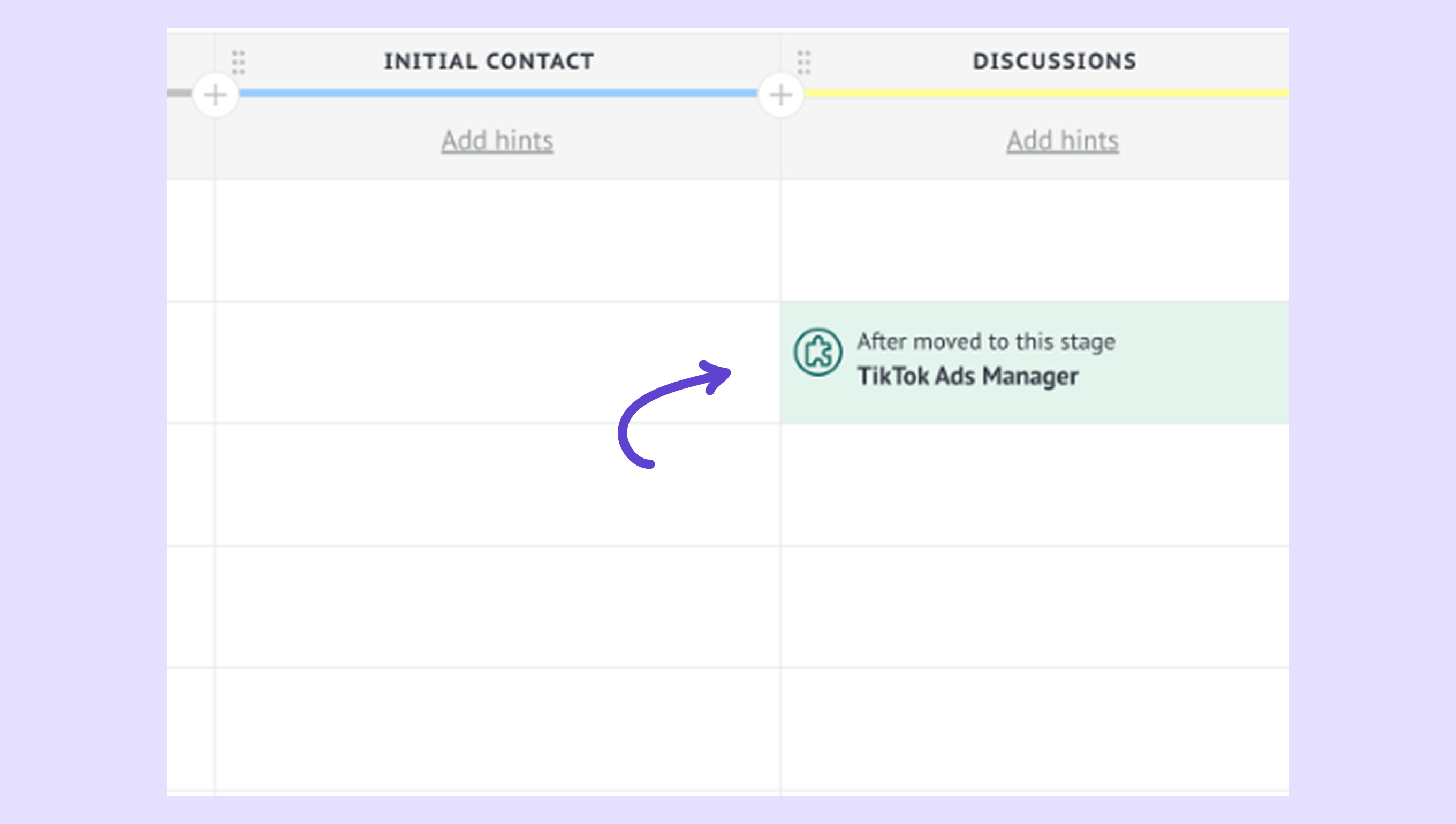Select empty Discussions cell just below TikTok card

[x=1035, y=484]
